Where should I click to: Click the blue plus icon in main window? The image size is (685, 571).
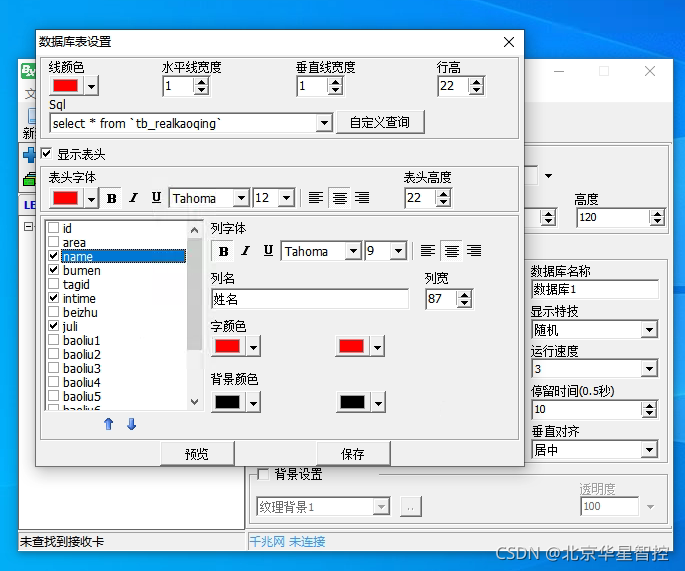[x=29, y=155]
